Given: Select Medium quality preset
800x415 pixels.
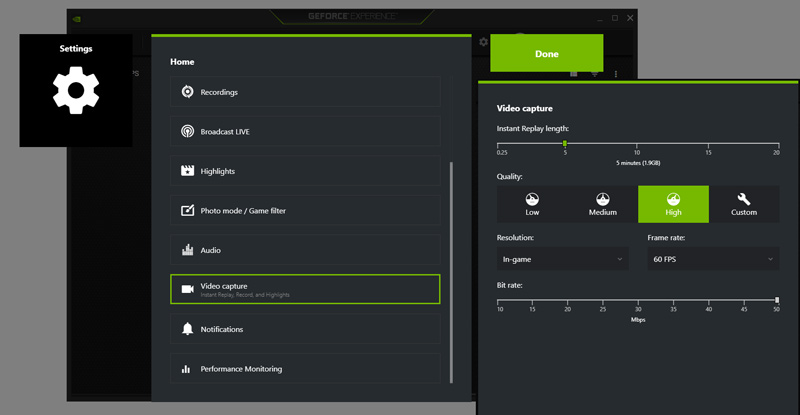Looking at the screenshot, I should point(603,204).
